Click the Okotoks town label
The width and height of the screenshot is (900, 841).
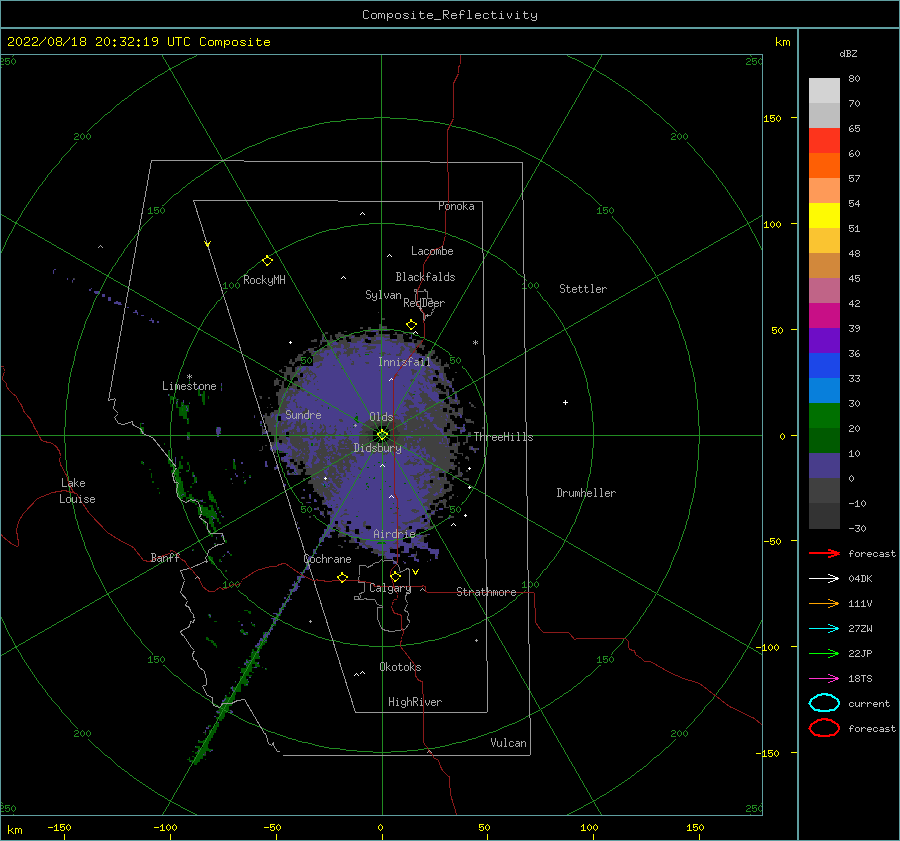point(400,667)
